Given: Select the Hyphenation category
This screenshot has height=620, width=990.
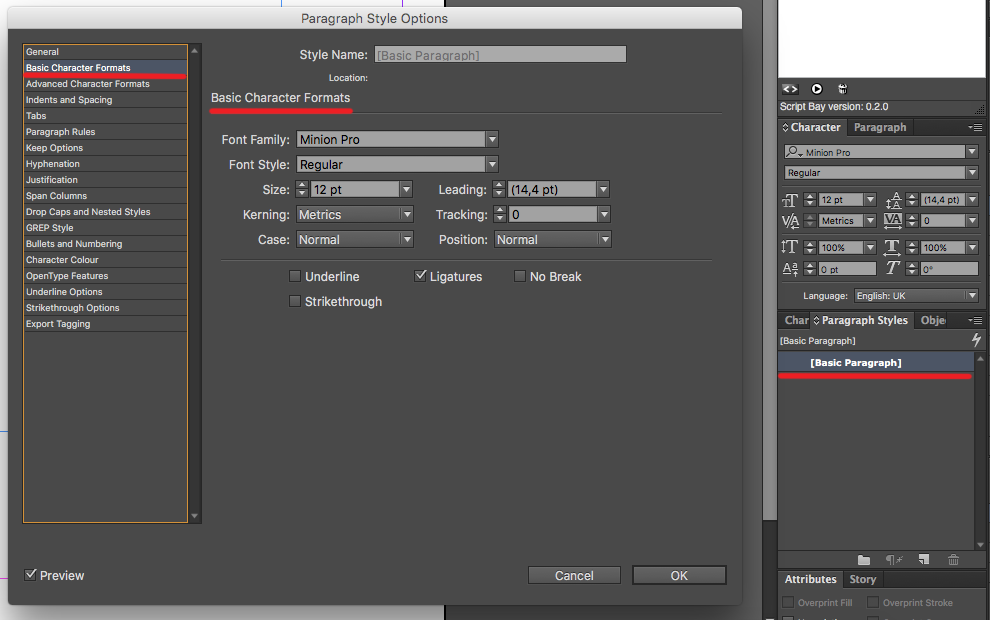Looking at the screenshot, I should tap(105, 164).
